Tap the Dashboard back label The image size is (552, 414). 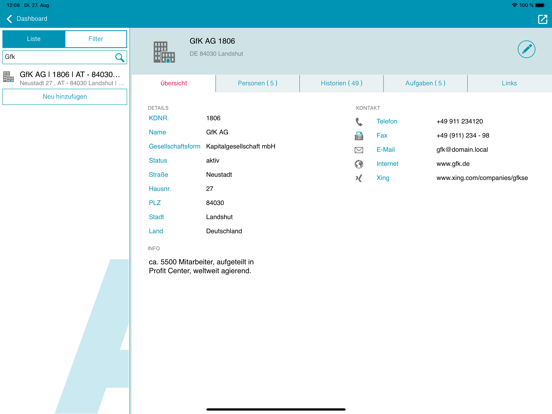coord(32,19)
